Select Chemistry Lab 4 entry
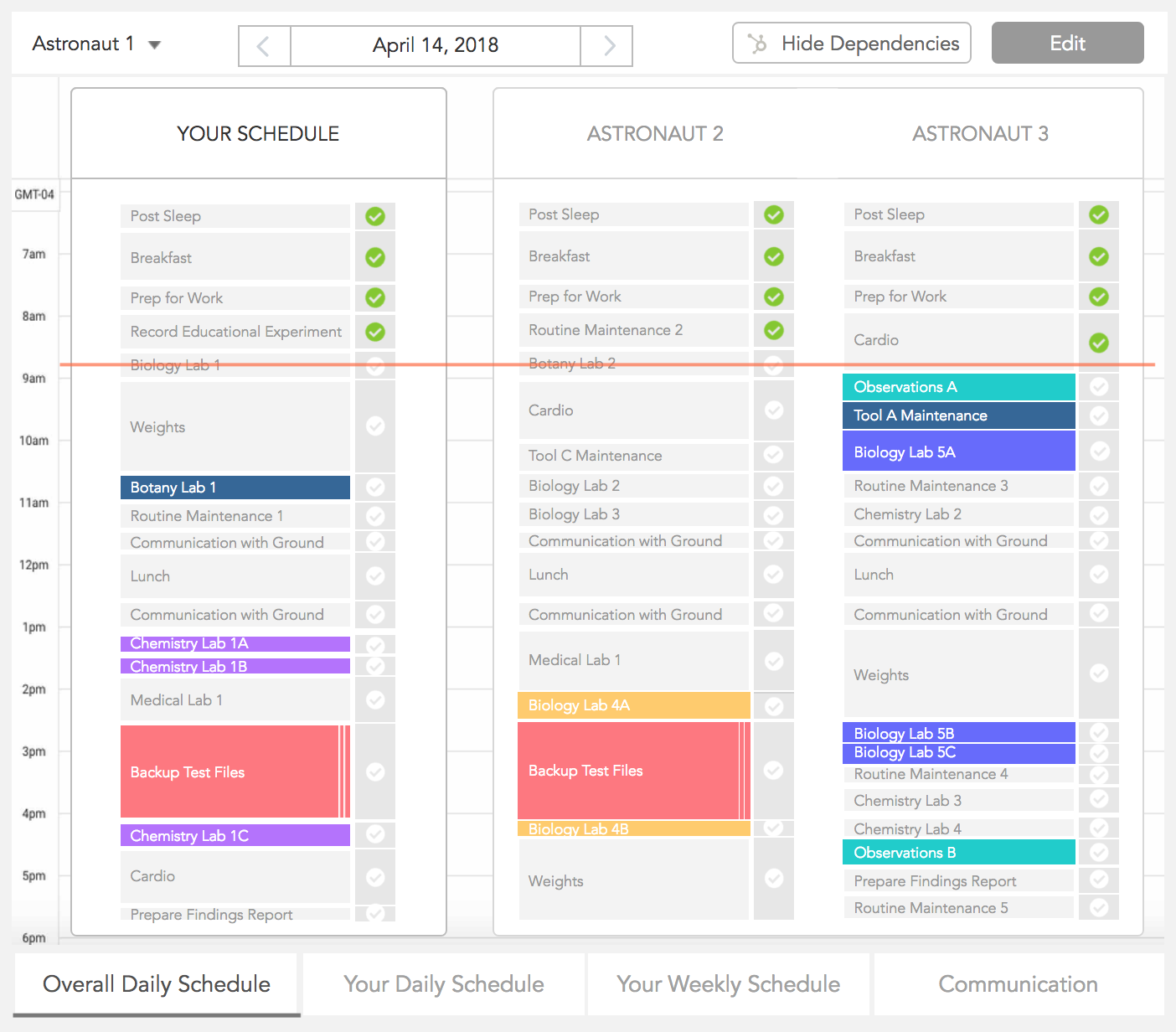1176x1032 pixels. coord(959,828)
